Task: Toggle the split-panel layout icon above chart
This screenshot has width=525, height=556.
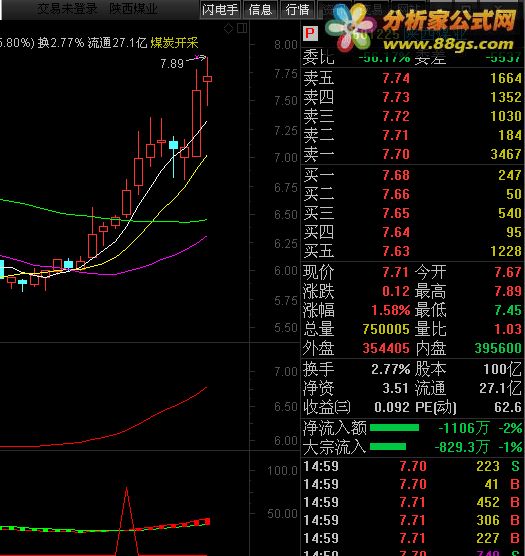Action: (242, 28)
